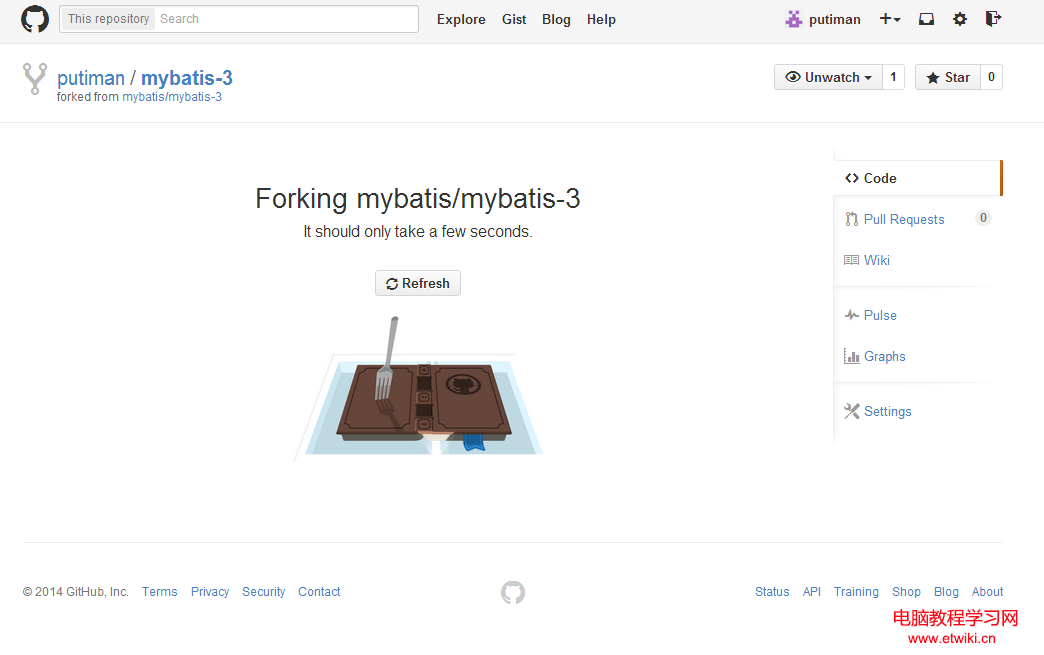The width and height of the screenshot is (1044, 655).
Task: Click the sign out icon
Action: [x=993, y=19]
